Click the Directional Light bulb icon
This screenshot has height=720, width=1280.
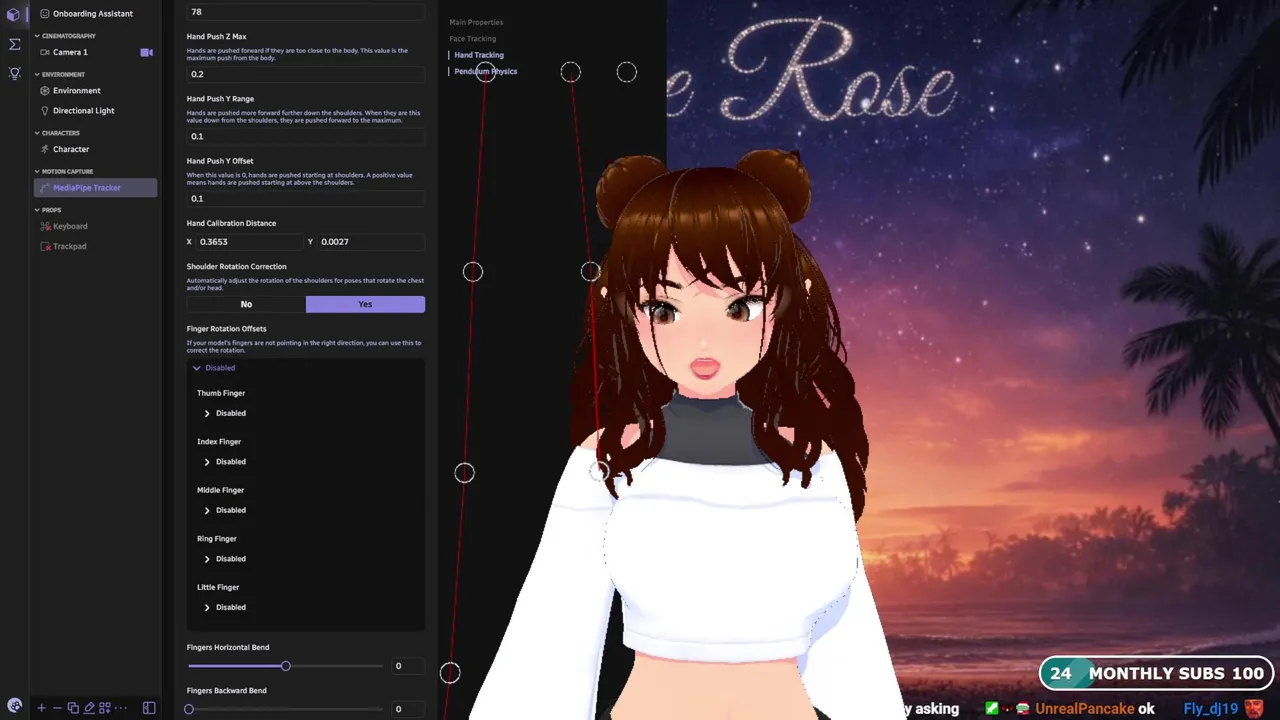coord(44,111)
